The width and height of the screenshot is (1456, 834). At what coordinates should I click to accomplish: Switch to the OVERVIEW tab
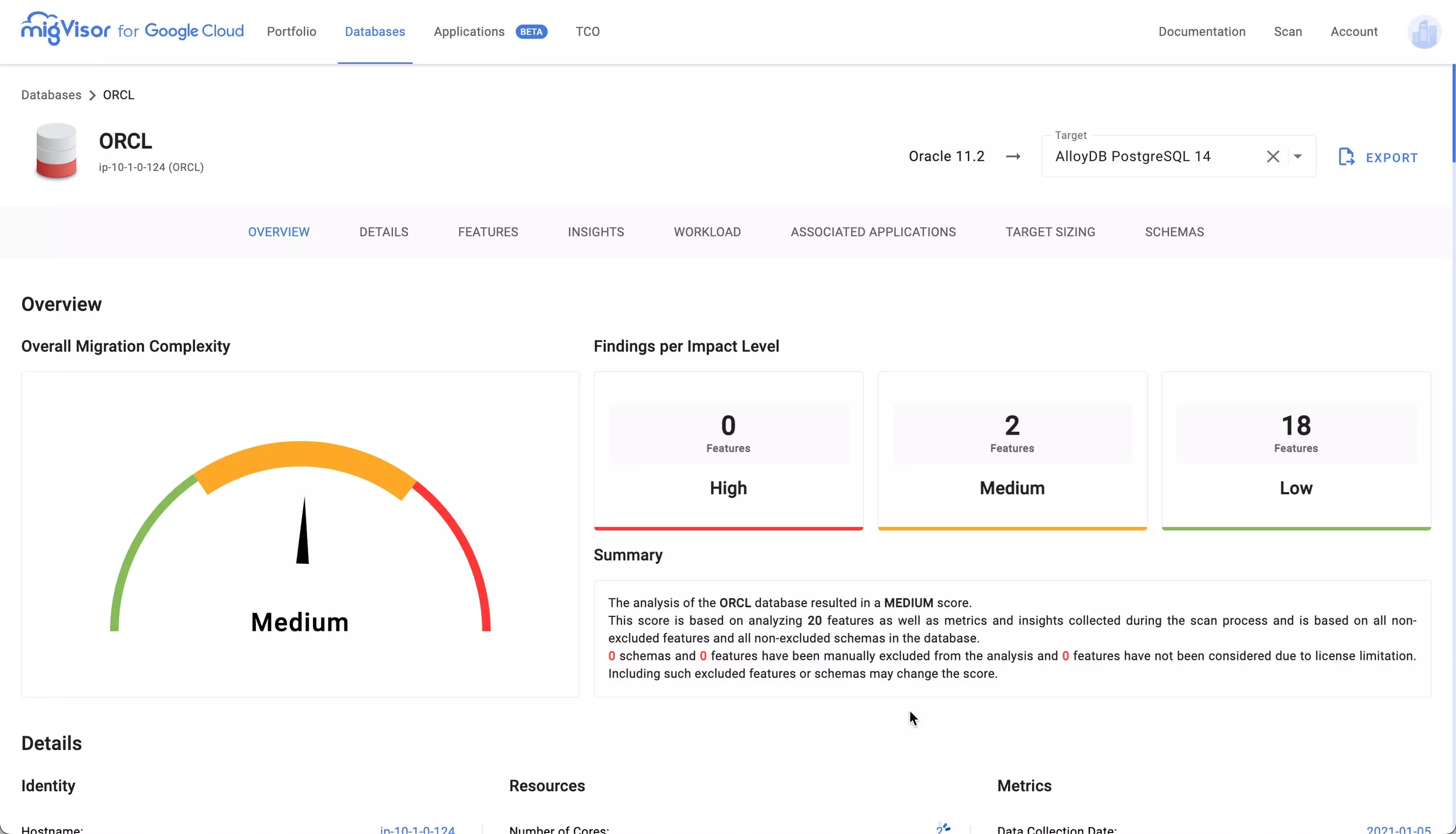278,232
